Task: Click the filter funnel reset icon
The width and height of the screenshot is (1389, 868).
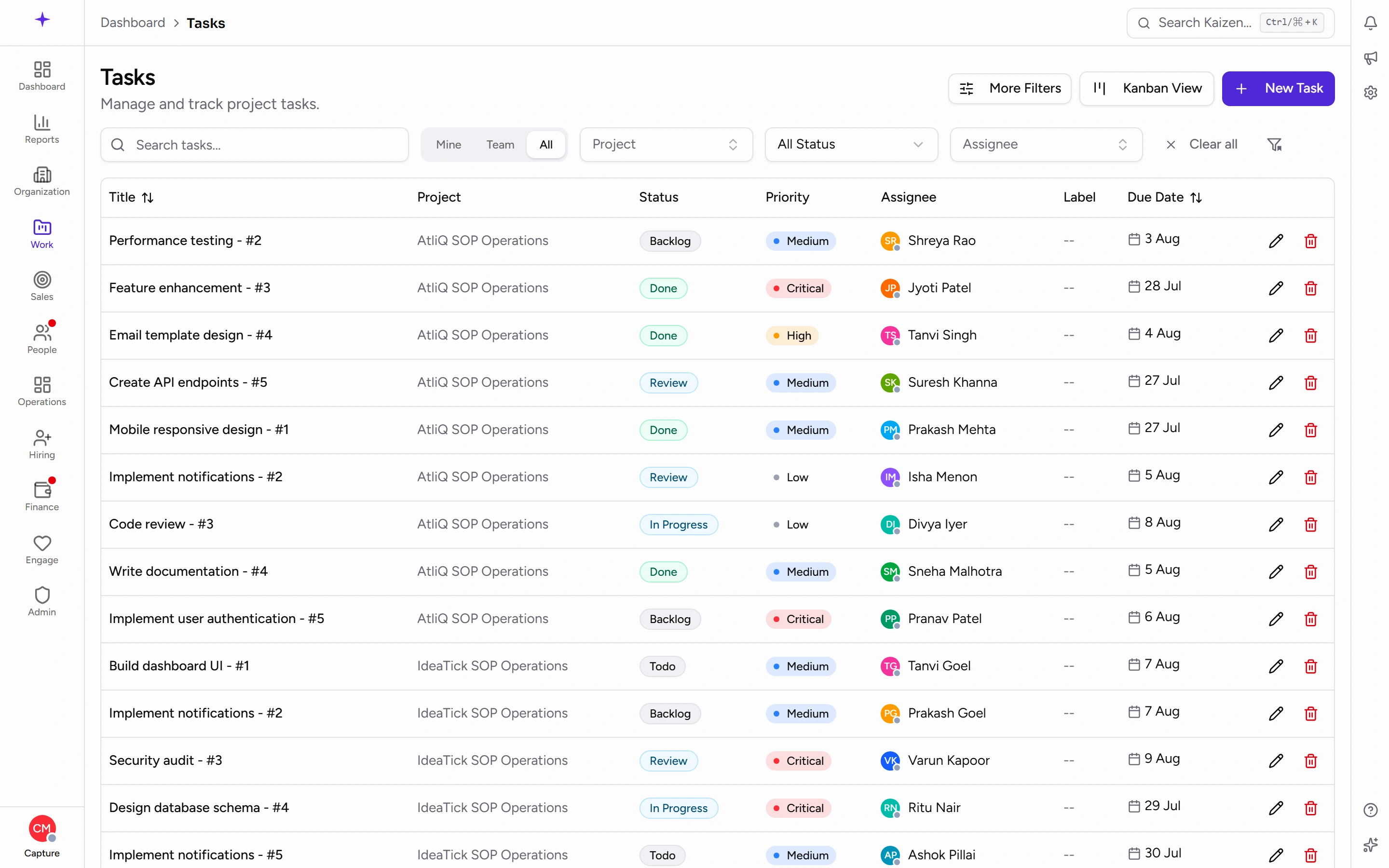Action: 1274,145
